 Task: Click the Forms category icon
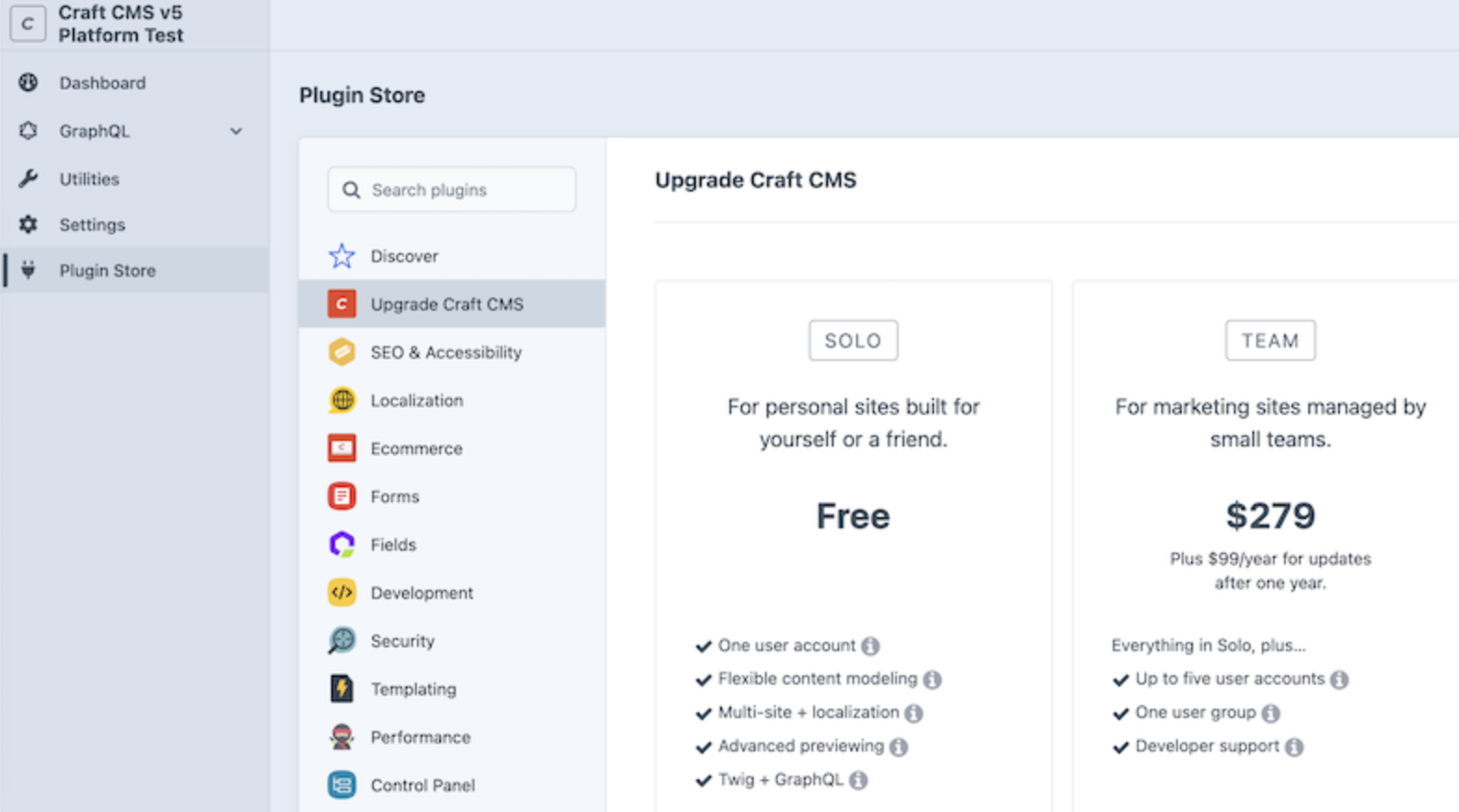[x=341, y=496]
